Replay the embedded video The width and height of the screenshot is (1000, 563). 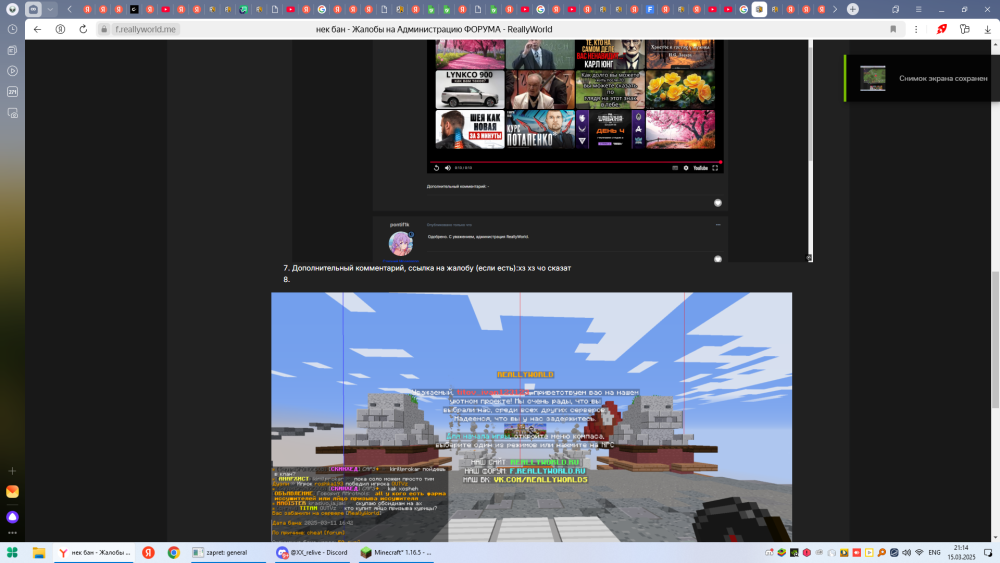(x=436, y=168)
